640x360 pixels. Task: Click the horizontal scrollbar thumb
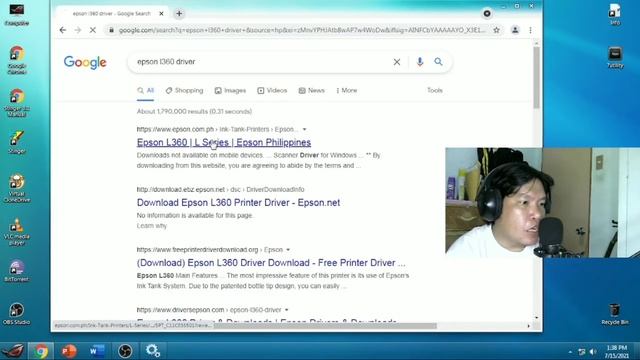[x=325, y=326]
